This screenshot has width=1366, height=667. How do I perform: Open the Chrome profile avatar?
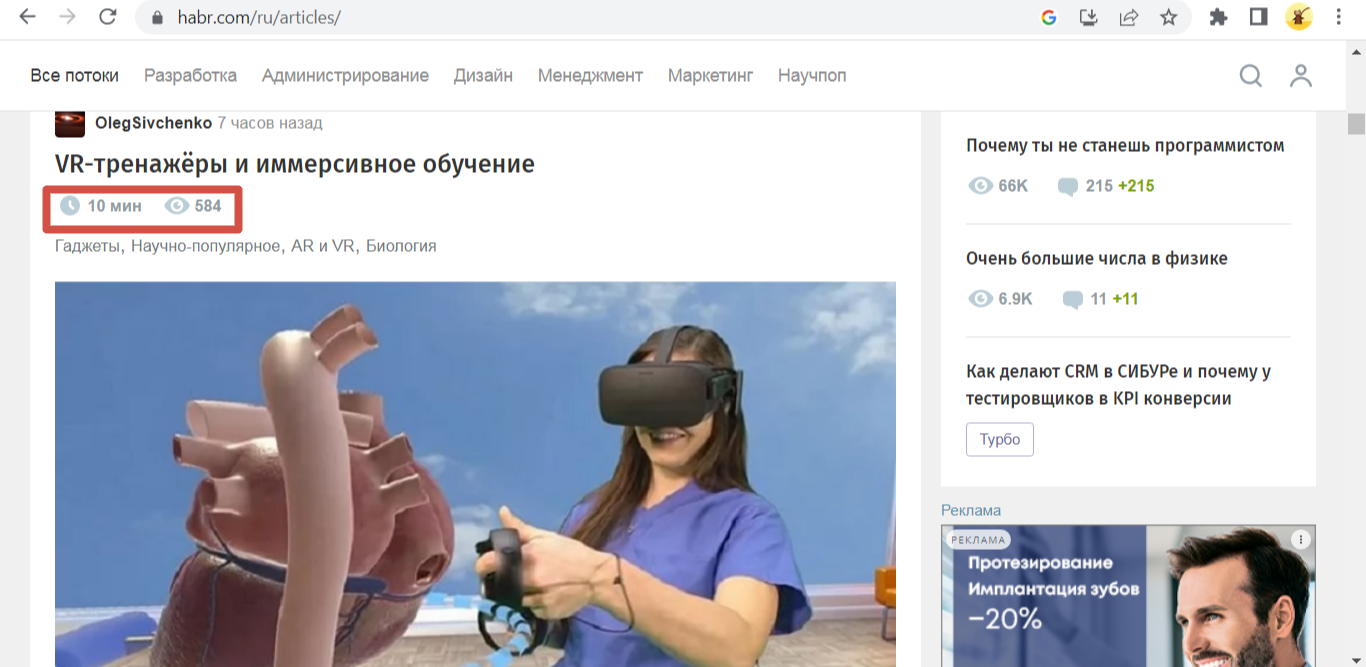point(1299,17)
